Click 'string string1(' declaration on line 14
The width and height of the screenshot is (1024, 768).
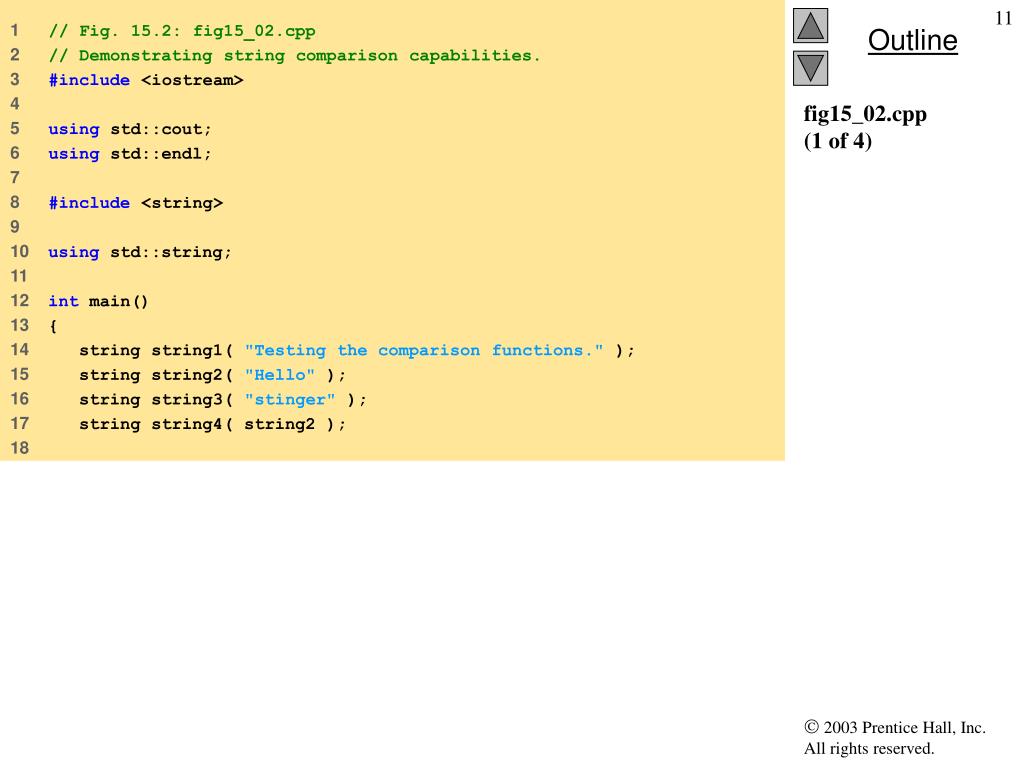(156, 351)
